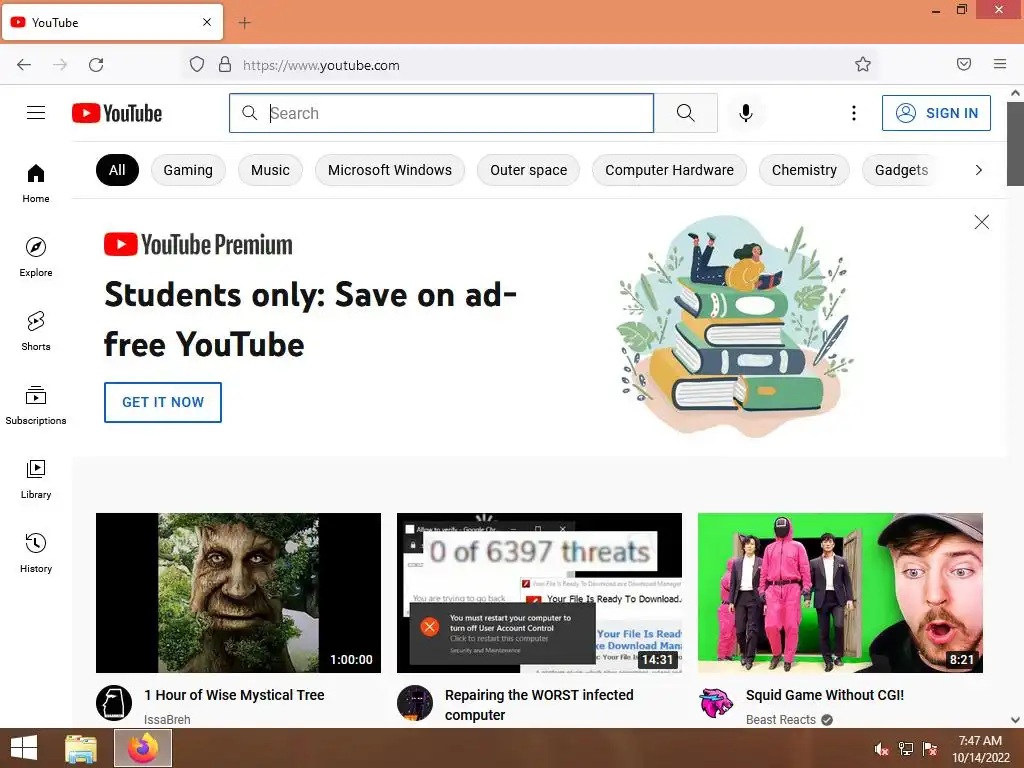Screen dimensions: 1024x768
Task: Select the All category chip
Action: point(118,170)
